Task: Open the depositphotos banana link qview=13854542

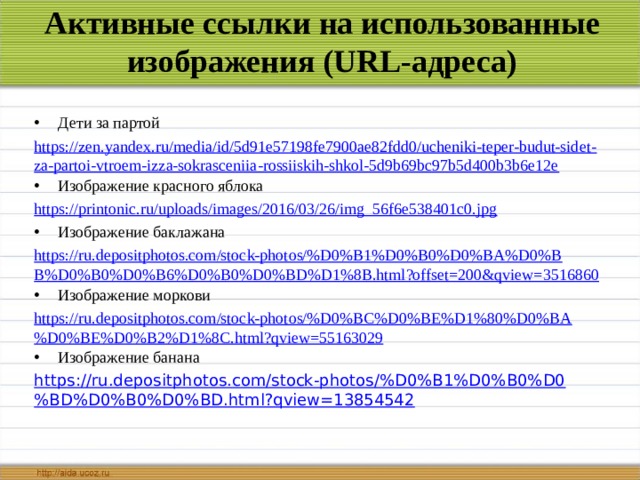Action: click(x=300, y=390)
